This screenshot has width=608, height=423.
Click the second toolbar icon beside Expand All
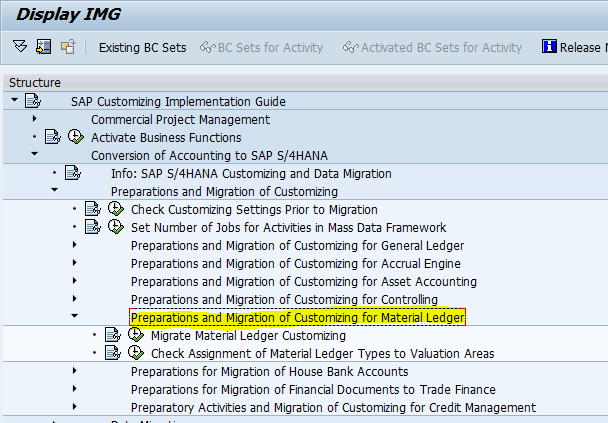click(44, 47)
